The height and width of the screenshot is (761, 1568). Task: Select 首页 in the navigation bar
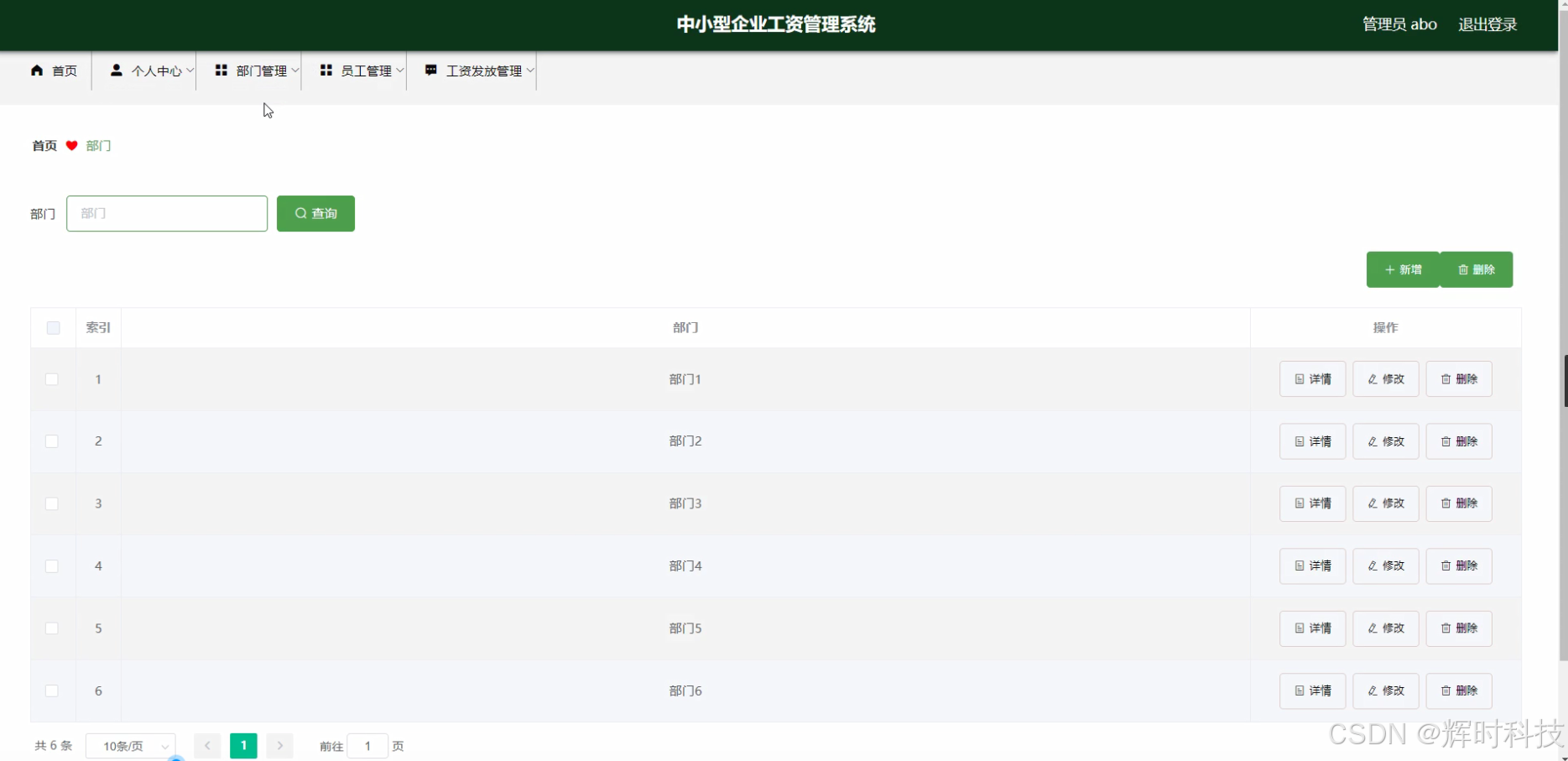pos(63,70)
